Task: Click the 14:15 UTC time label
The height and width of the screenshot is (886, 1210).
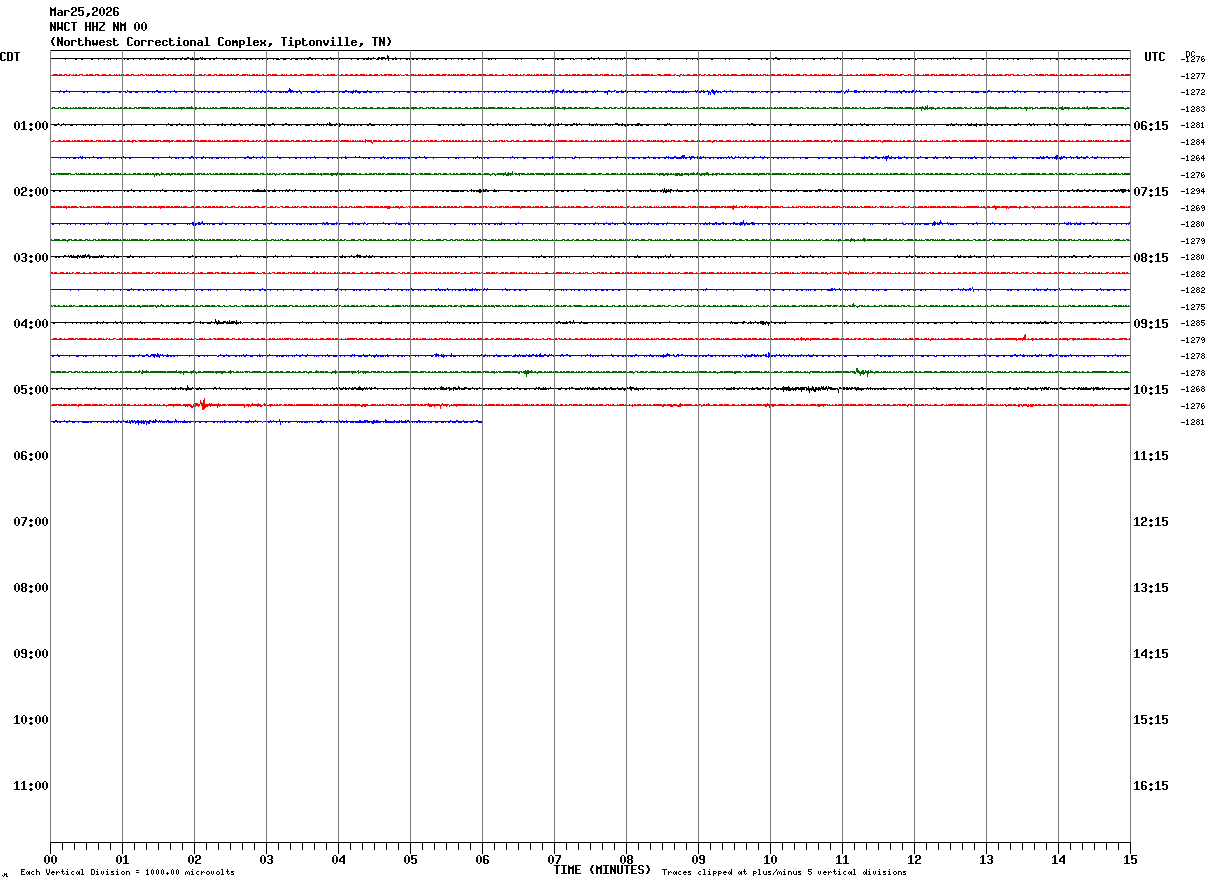Action: (1151, 654)
